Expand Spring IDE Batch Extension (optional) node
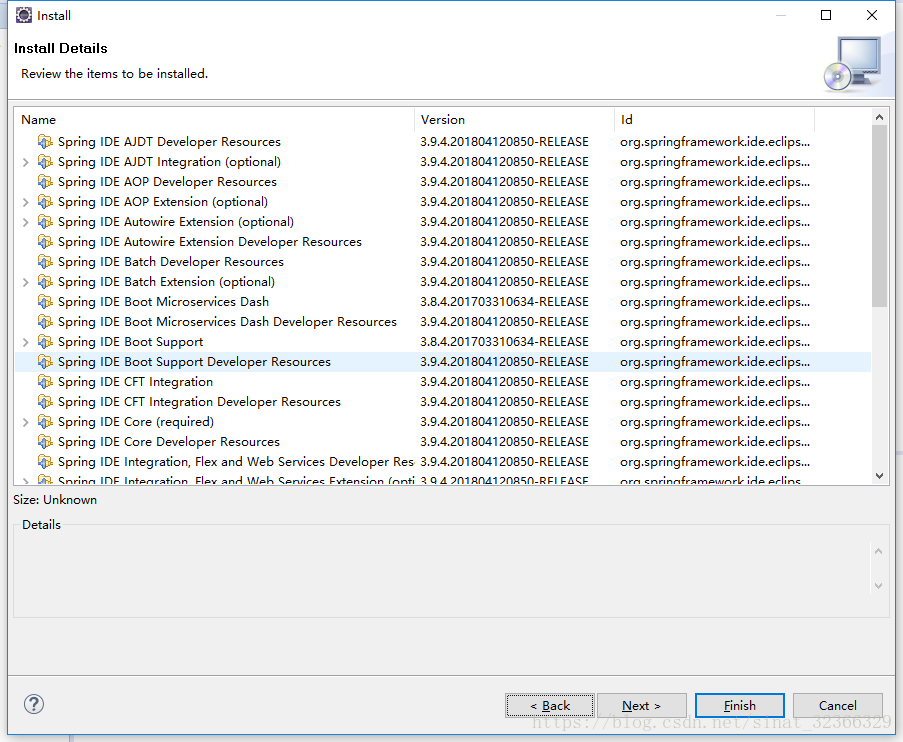The image size is (903, 742). [x=25, y=282]
